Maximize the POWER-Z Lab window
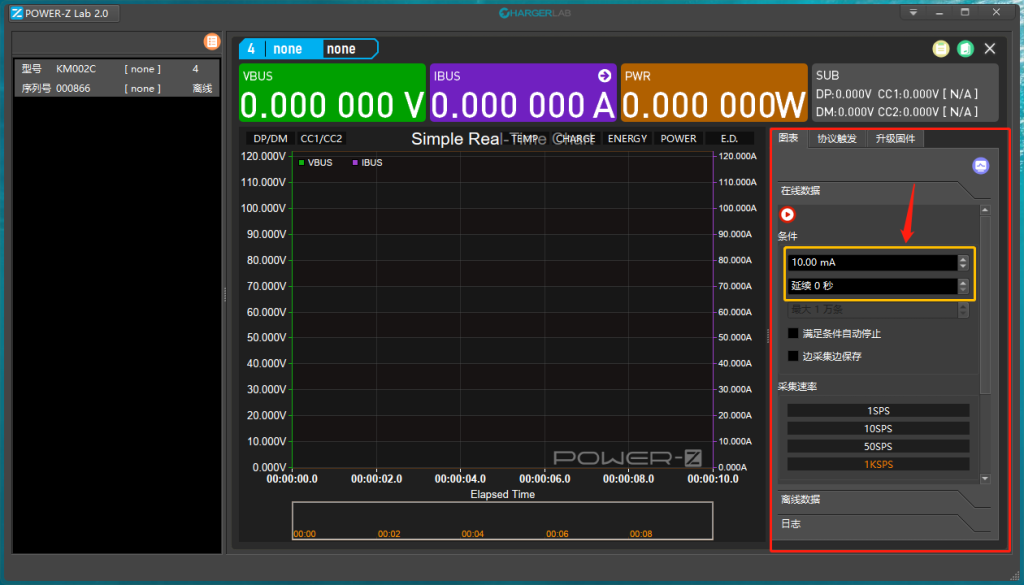This screenshot has width=1024, height=585. 965,12
